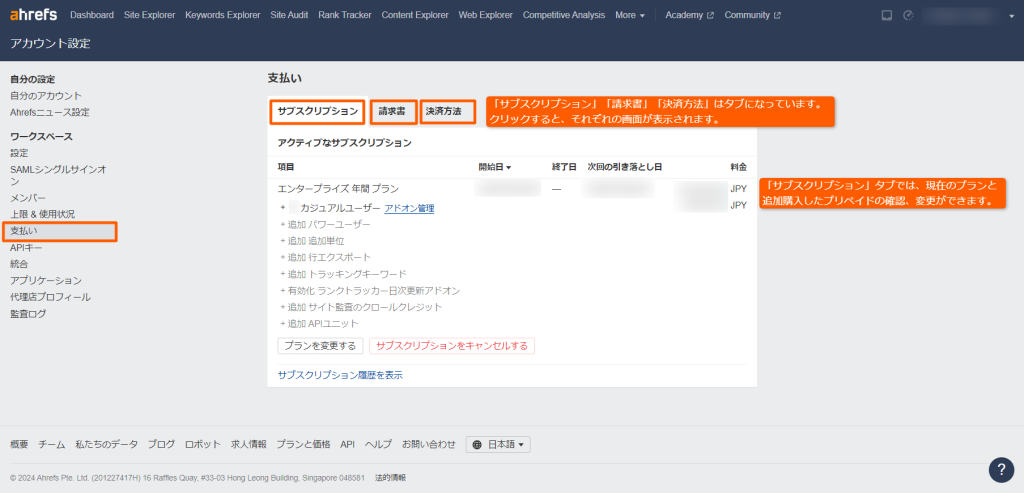The width and height of the screenshot is (1024, 493).
Task: Open Academy external link
Action: (x=689, y=15)
